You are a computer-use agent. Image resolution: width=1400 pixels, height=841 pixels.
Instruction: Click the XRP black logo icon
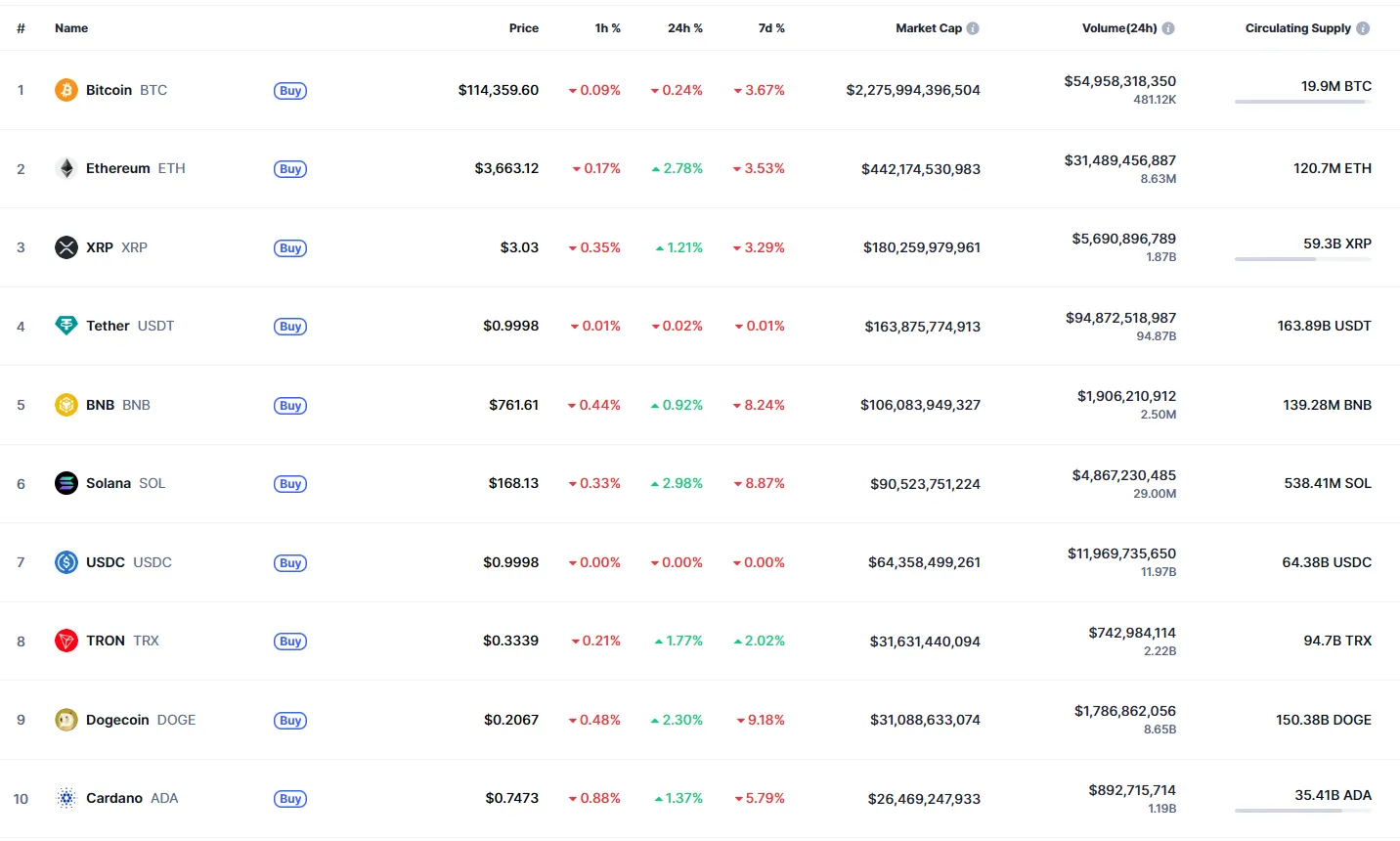[x=66, y=247]
